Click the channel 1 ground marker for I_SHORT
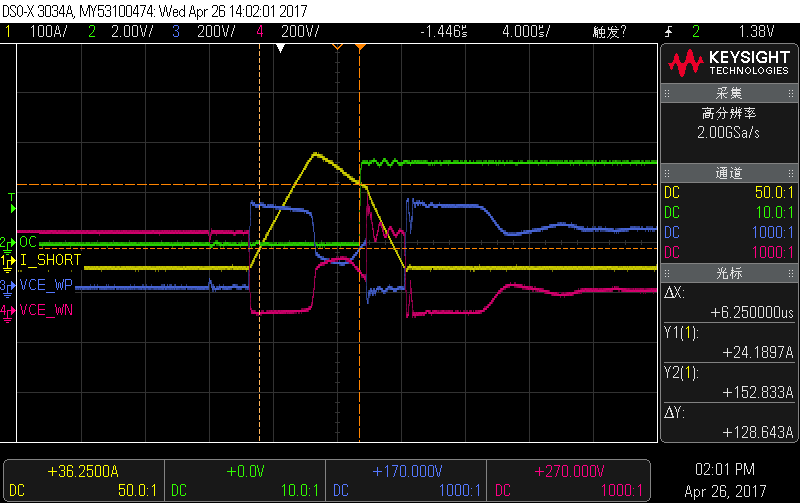800x503 pixels. [x=8, y=262]
